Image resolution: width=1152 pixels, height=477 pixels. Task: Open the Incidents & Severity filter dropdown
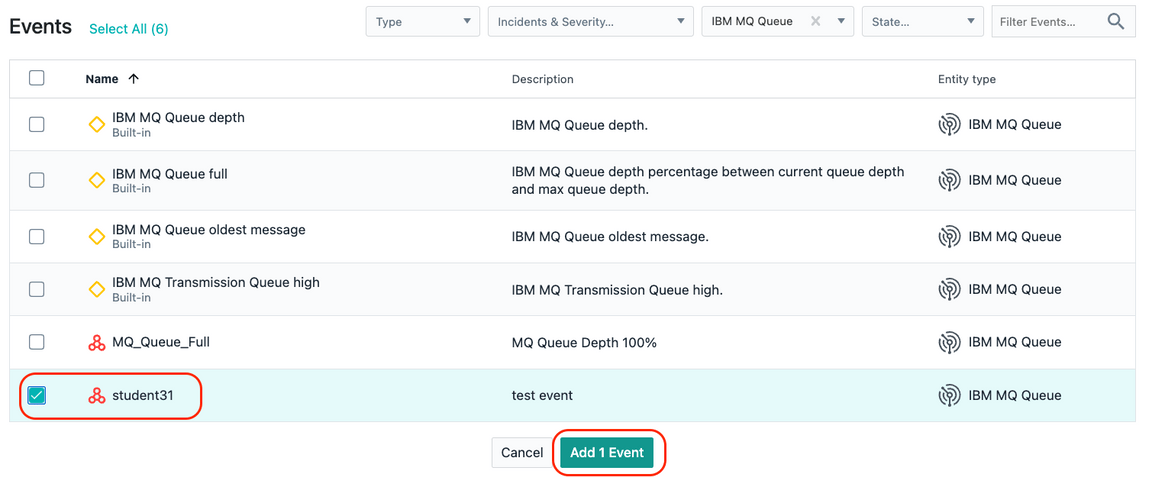click(591, 21)
